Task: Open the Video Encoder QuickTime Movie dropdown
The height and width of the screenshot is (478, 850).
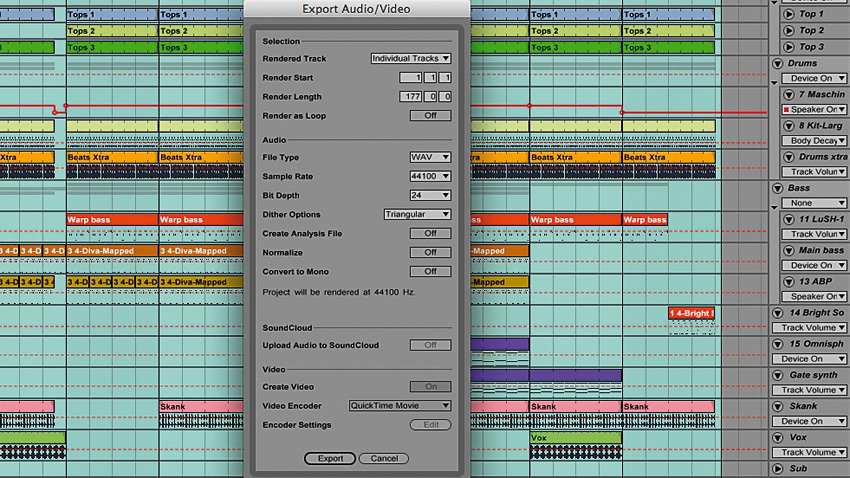Action: point(400,406)
